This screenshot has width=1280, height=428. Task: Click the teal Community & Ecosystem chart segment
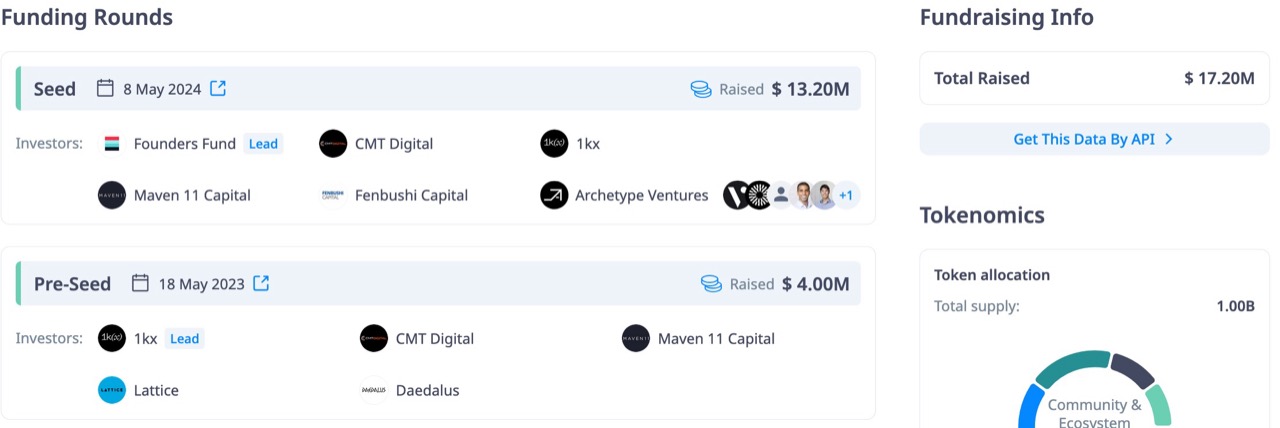click(x=1070, y=367)
